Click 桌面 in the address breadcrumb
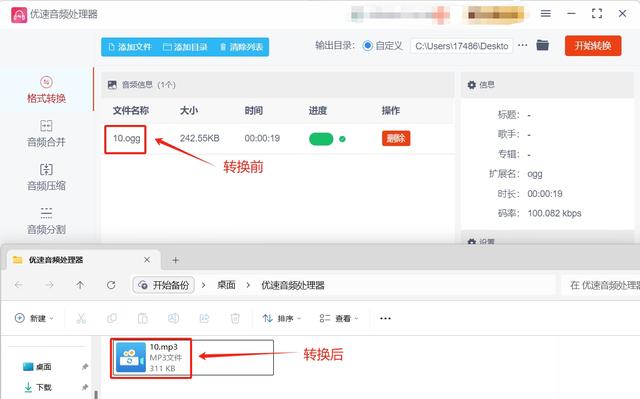The image size is (640, 399). 226,285
